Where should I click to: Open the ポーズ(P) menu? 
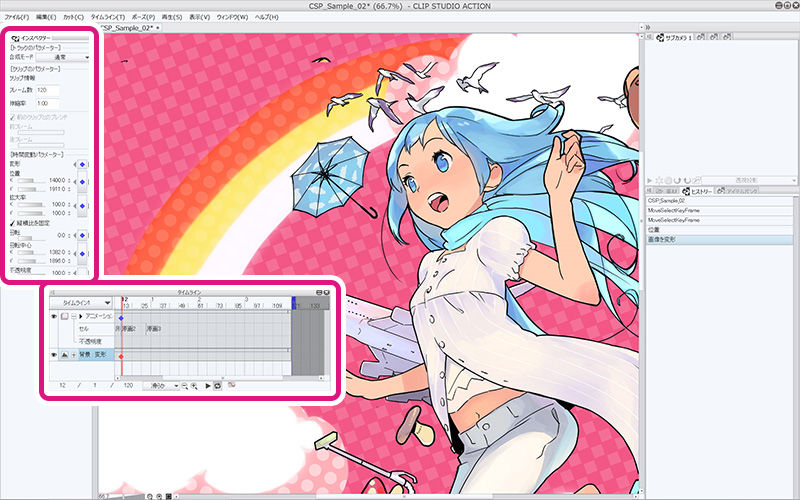point(143,17)
